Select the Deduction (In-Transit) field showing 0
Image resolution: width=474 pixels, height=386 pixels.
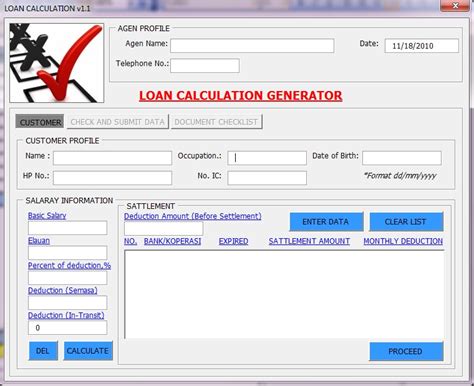[x=68, y=328]
